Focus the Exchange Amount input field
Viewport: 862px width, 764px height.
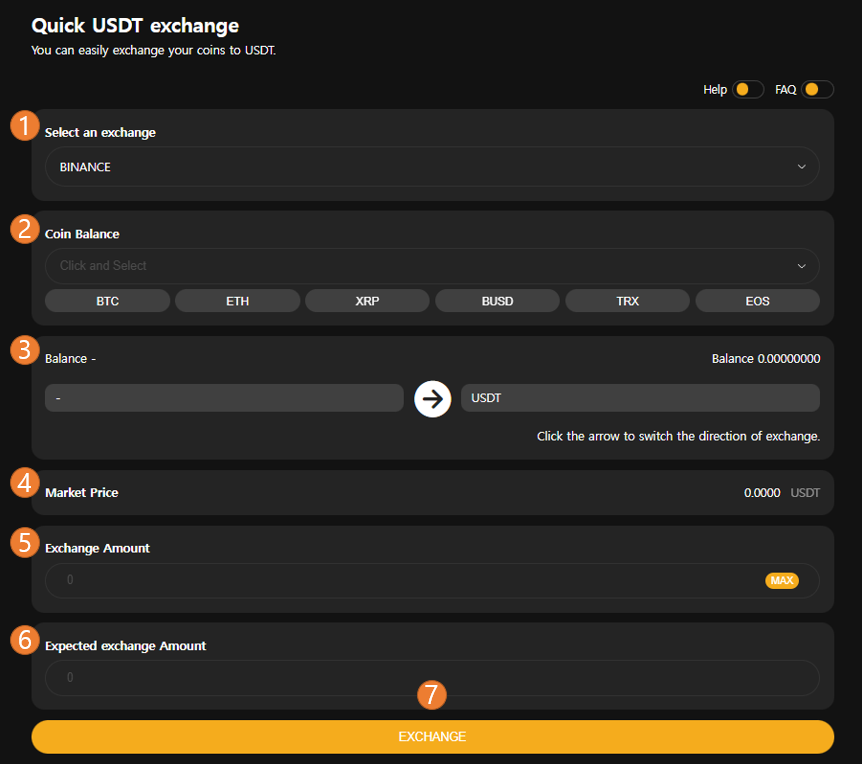400,580
